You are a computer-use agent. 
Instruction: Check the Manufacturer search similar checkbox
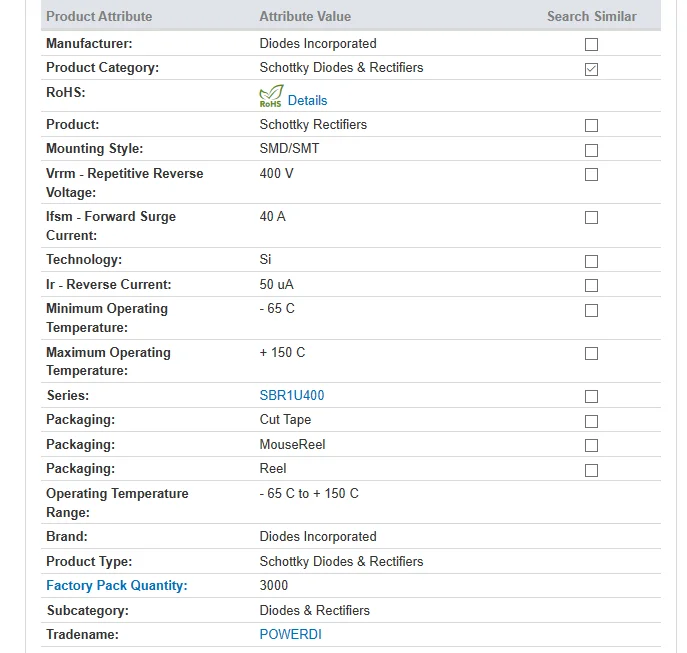[591, 44]
